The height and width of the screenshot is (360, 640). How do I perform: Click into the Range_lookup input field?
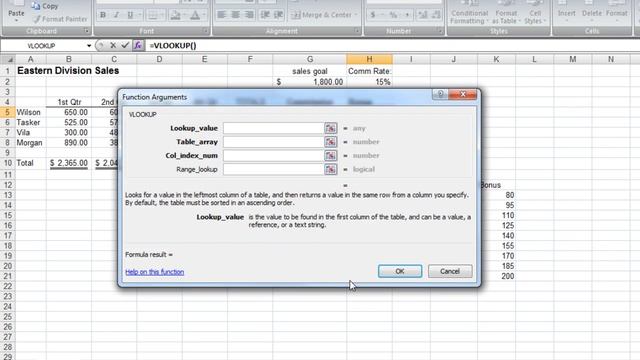tap(273, 169)
